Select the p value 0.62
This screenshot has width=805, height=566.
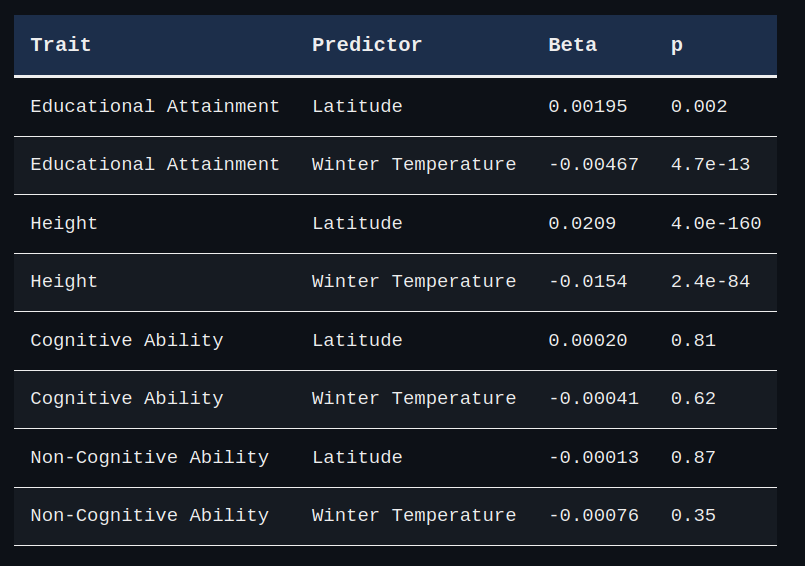coord(693,399)
